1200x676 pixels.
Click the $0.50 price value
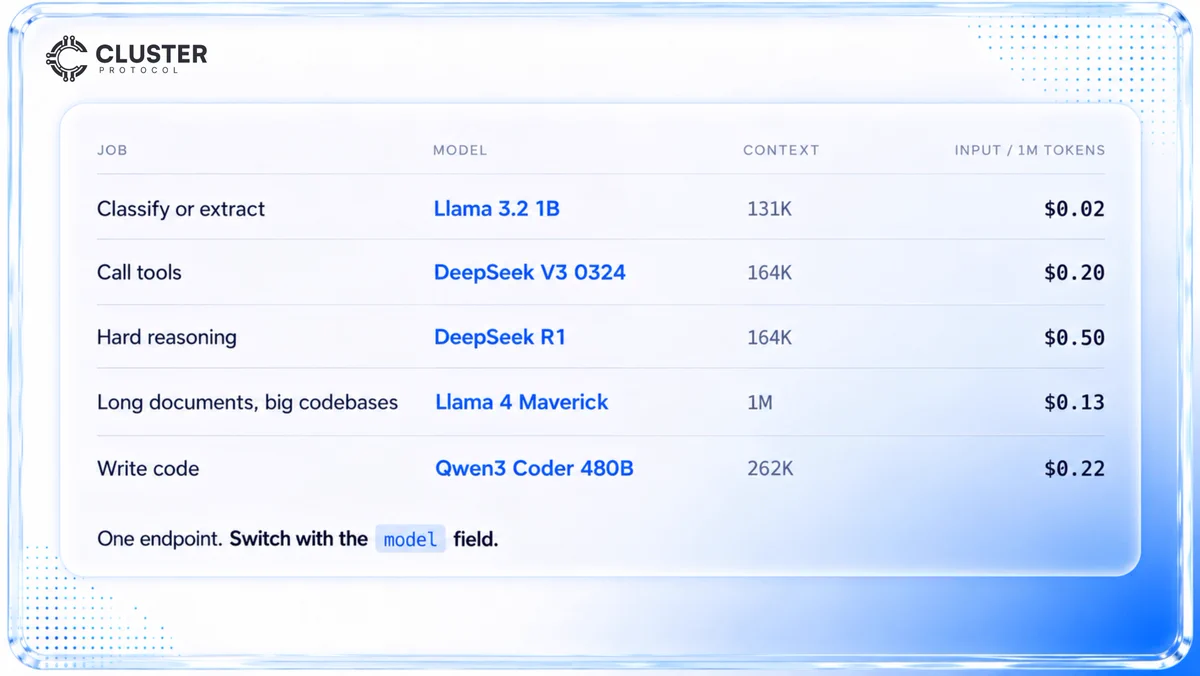pos(1074,337)
